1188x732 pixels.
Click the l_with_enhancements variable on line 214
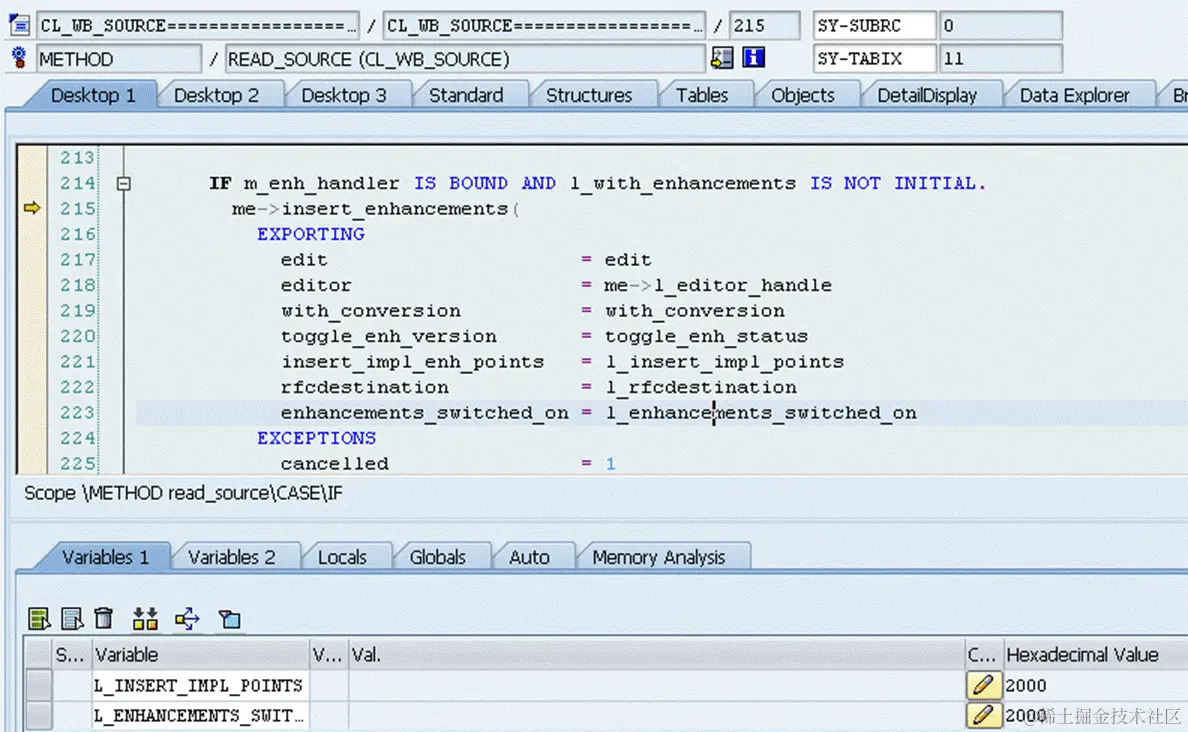[683, 183]
